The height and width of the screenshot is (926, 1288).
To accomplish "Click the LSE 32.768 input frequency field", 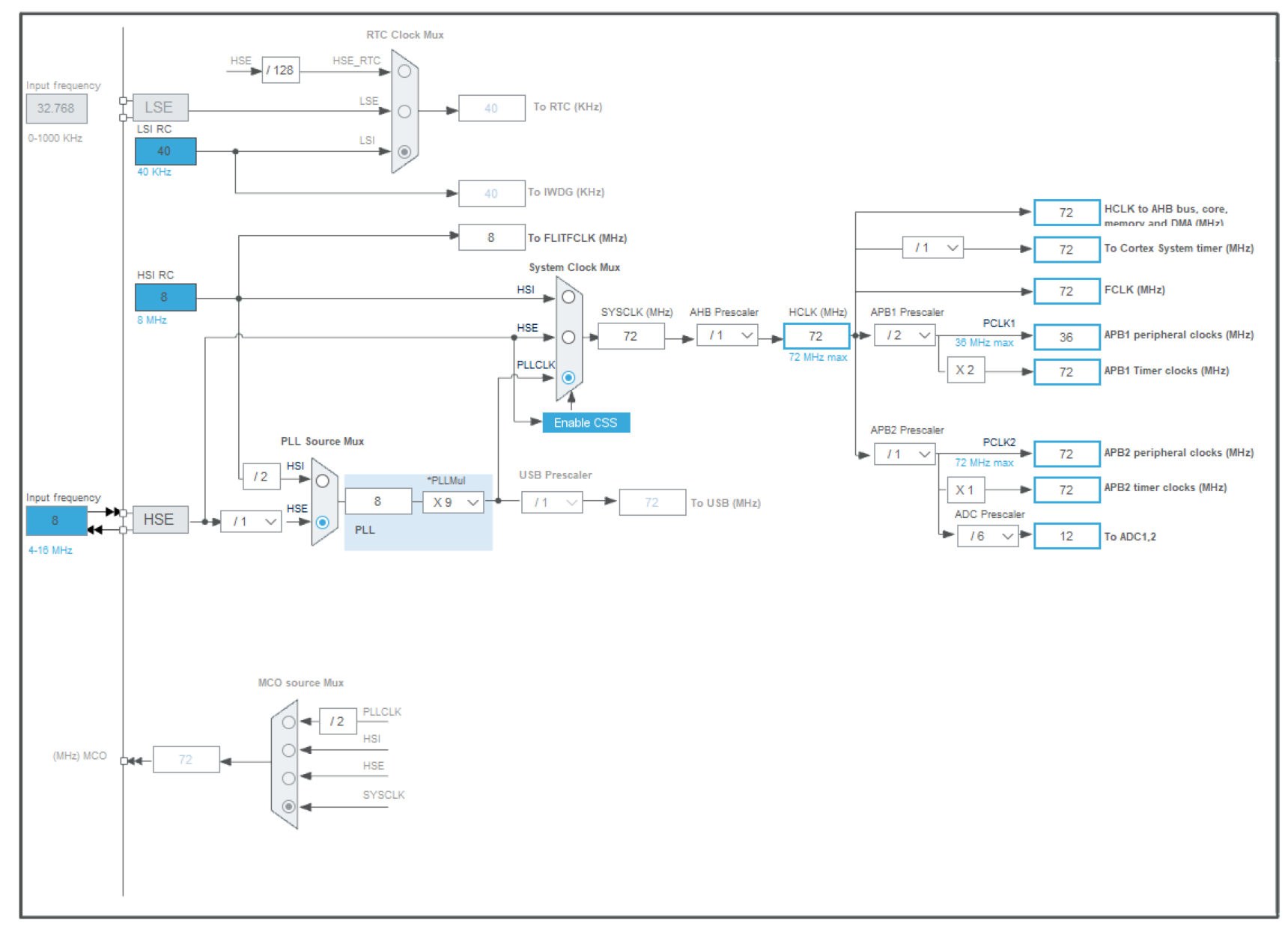I will [x=57, y=109].
